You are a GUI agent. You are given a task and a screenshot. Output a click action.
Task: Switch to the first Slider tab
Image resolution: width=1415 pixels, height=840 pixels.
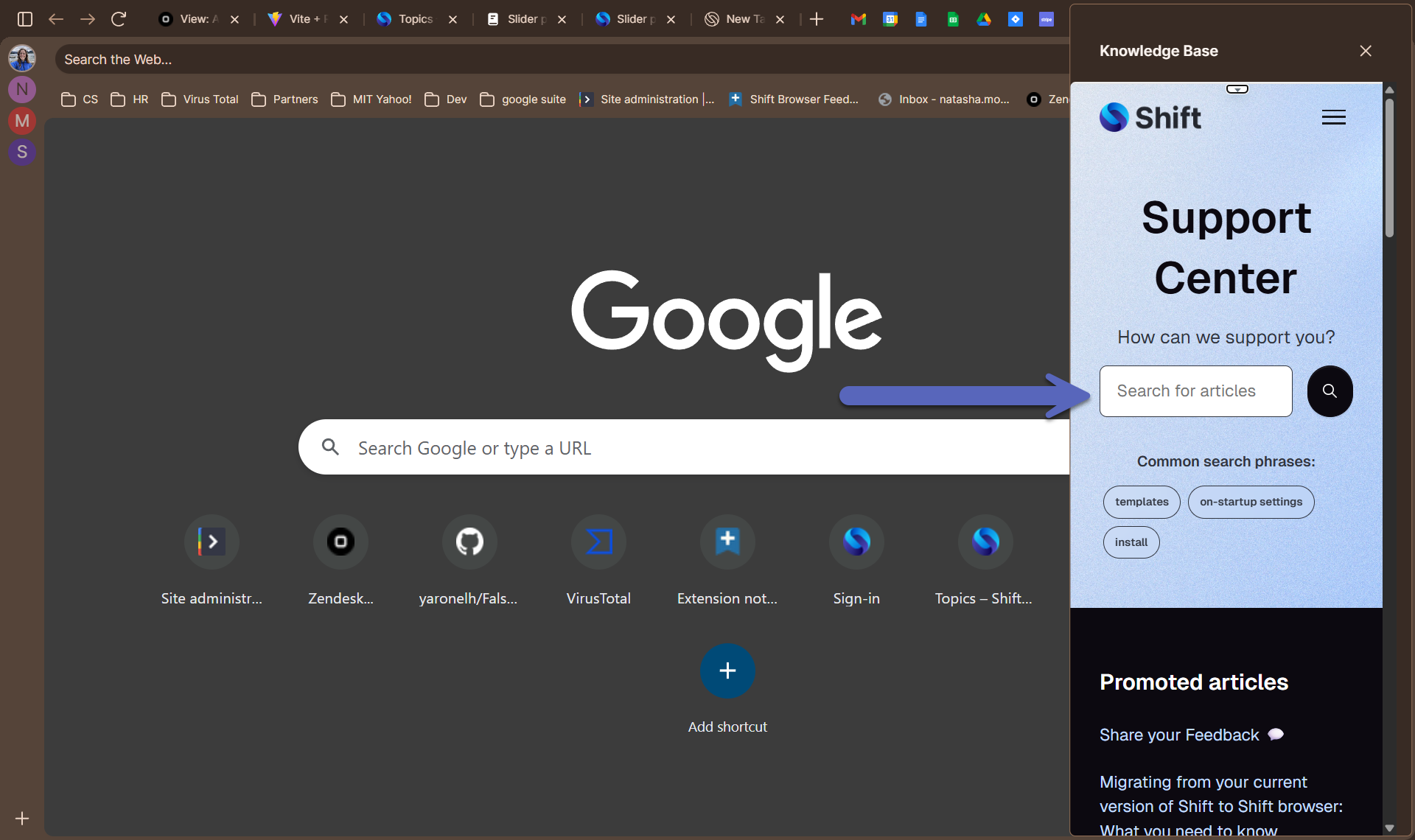pyautogui.click(x=517, y=19)
